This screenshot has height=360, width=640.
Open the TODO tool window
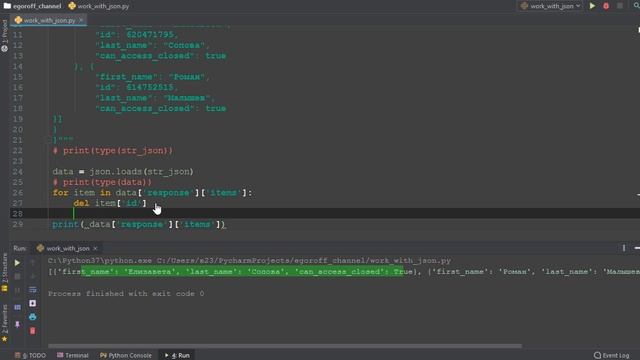click(x=31, y=356)
